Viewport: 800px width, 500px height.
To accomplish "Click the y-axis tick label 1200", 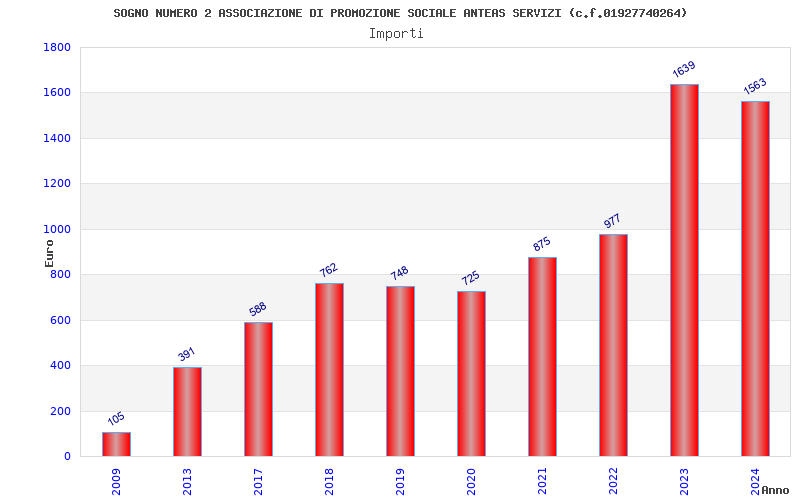I will 57,184.
